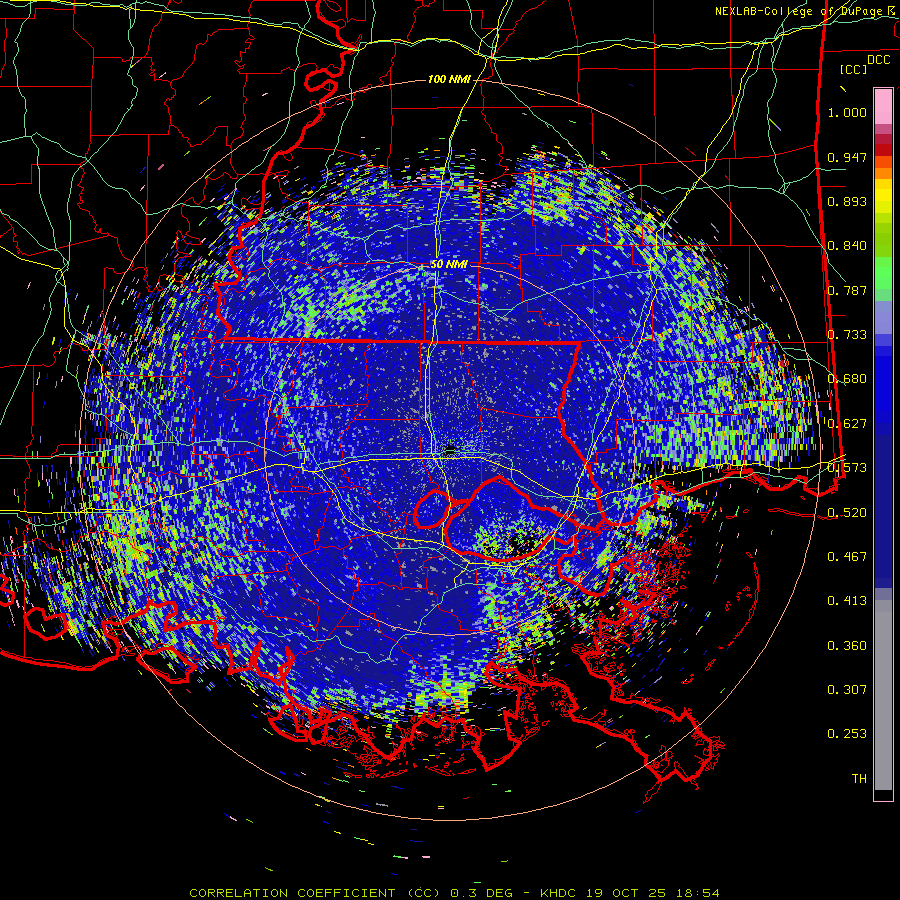
Task: Pick the black TH swatch at bar bottom
Action: [x=883, y=795]
